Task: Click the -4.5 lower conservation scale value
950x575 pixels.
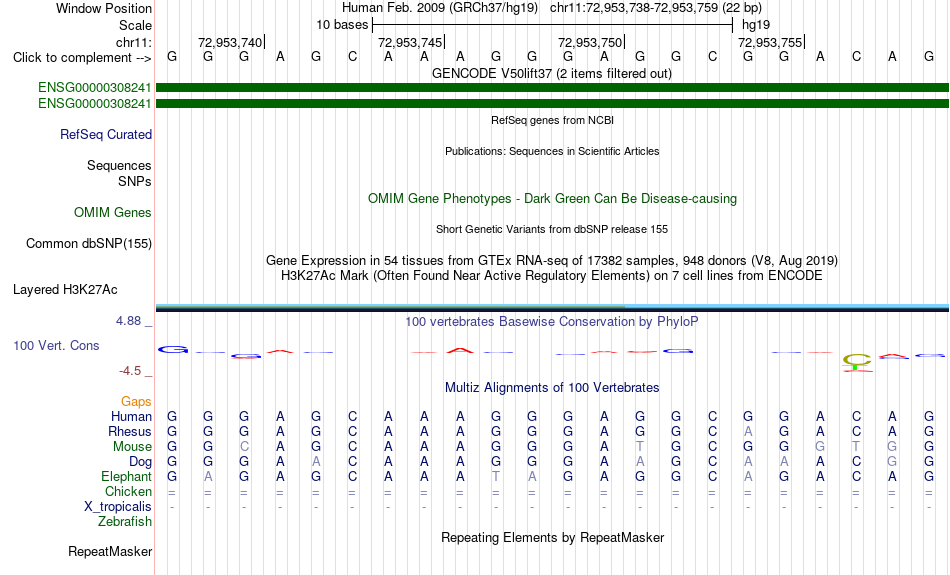Action: (x=130, y=371)
